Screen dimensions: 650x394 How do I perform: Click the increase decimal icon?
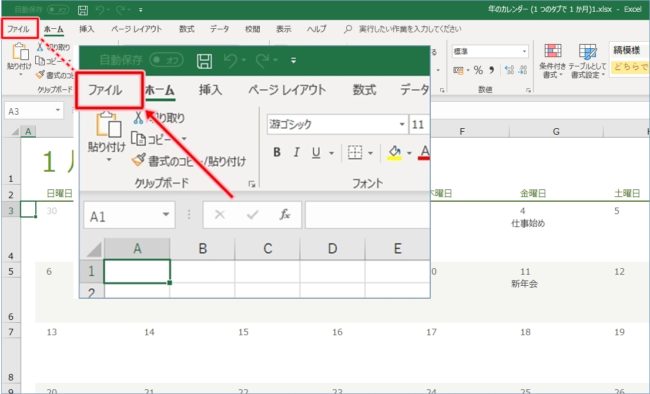coord(509,70)
